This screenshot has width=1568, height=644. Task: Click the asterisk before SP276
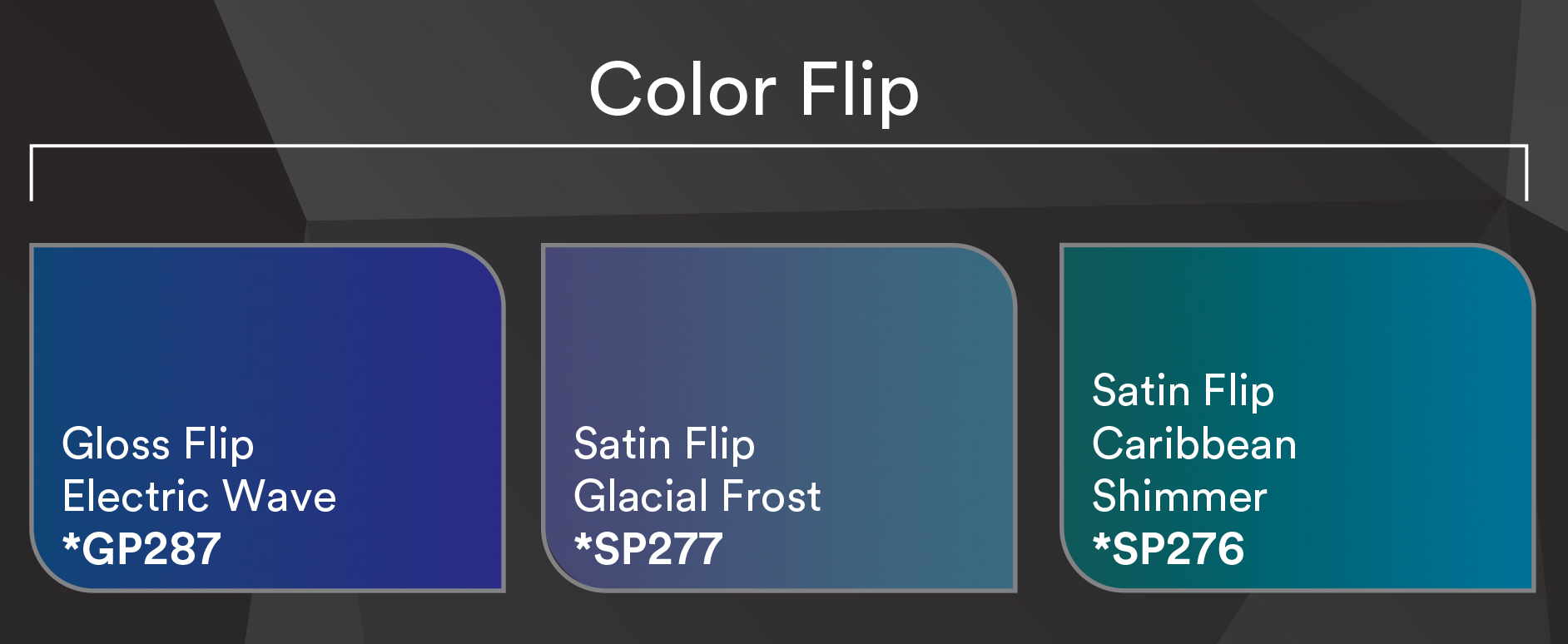click(x=1102, y=543)
